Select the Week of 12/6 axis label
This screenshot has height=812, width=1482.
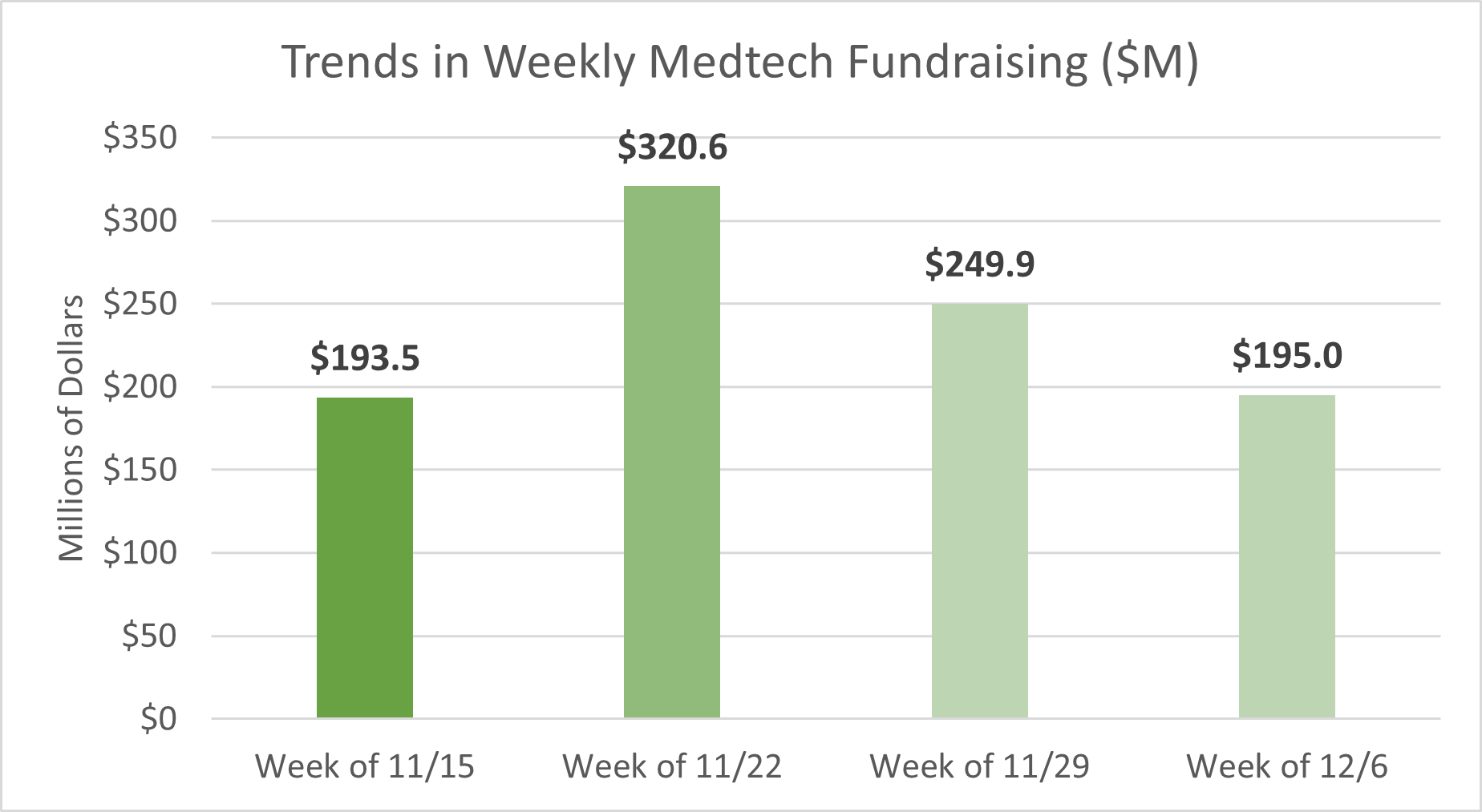tap(1286, 766)
